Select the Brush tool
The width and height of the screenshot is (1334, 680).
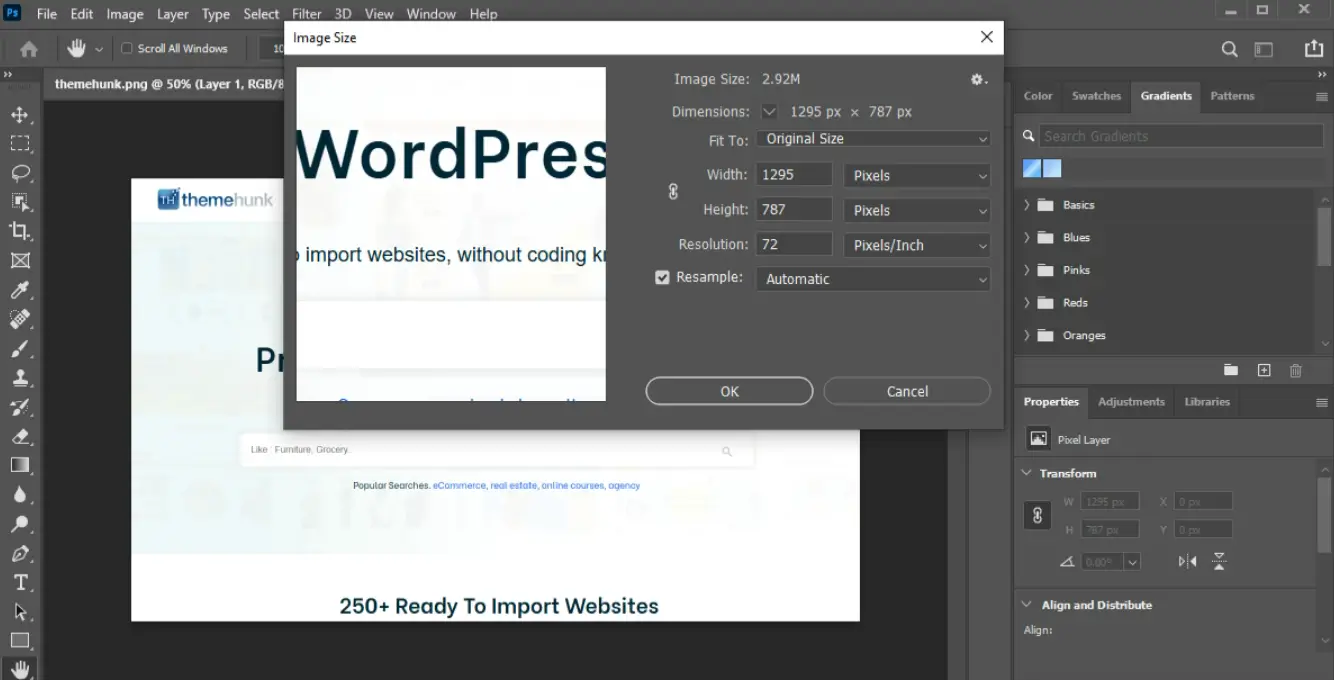20,349
